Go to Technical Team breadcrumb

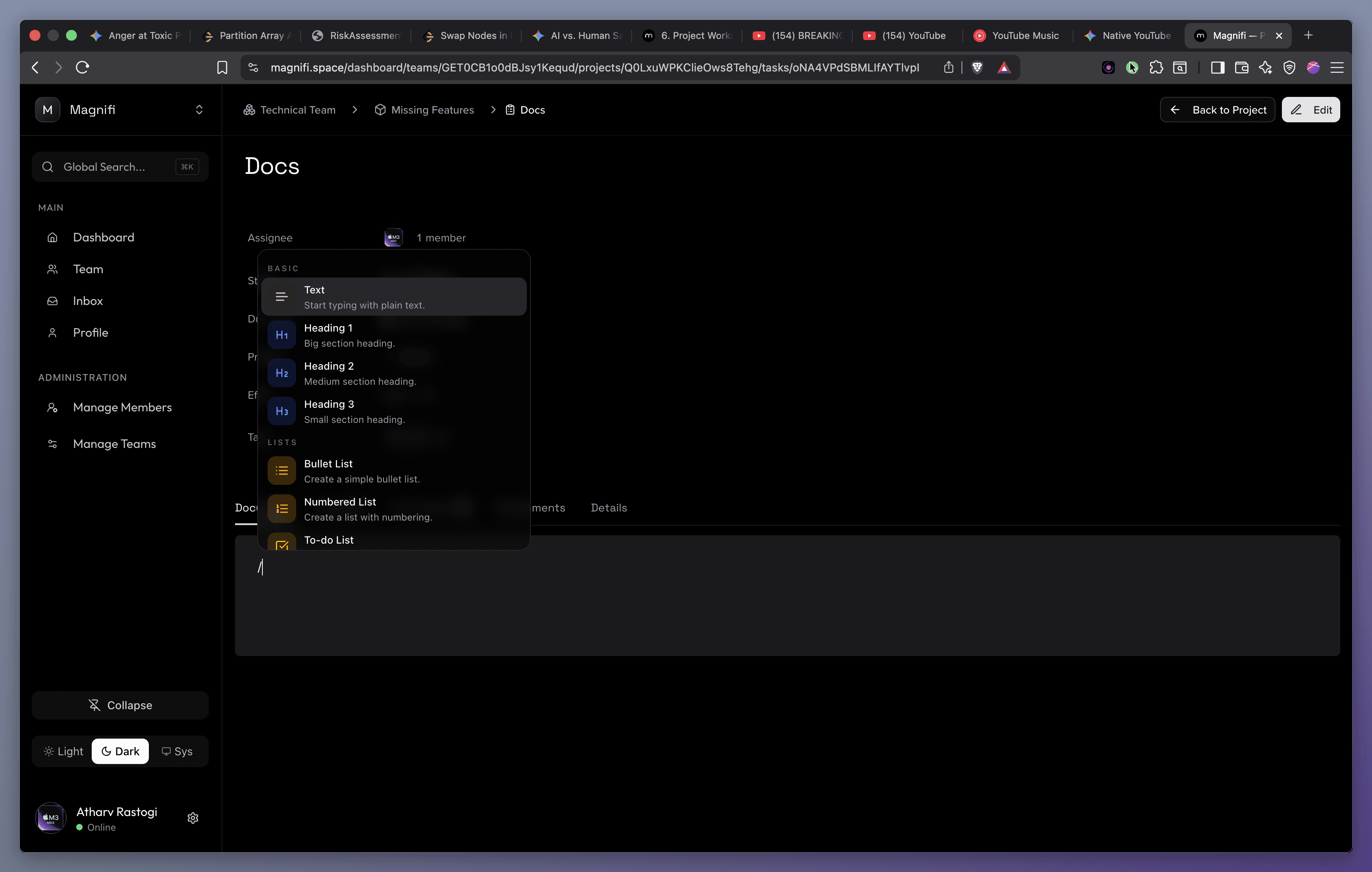coord(289,110)
